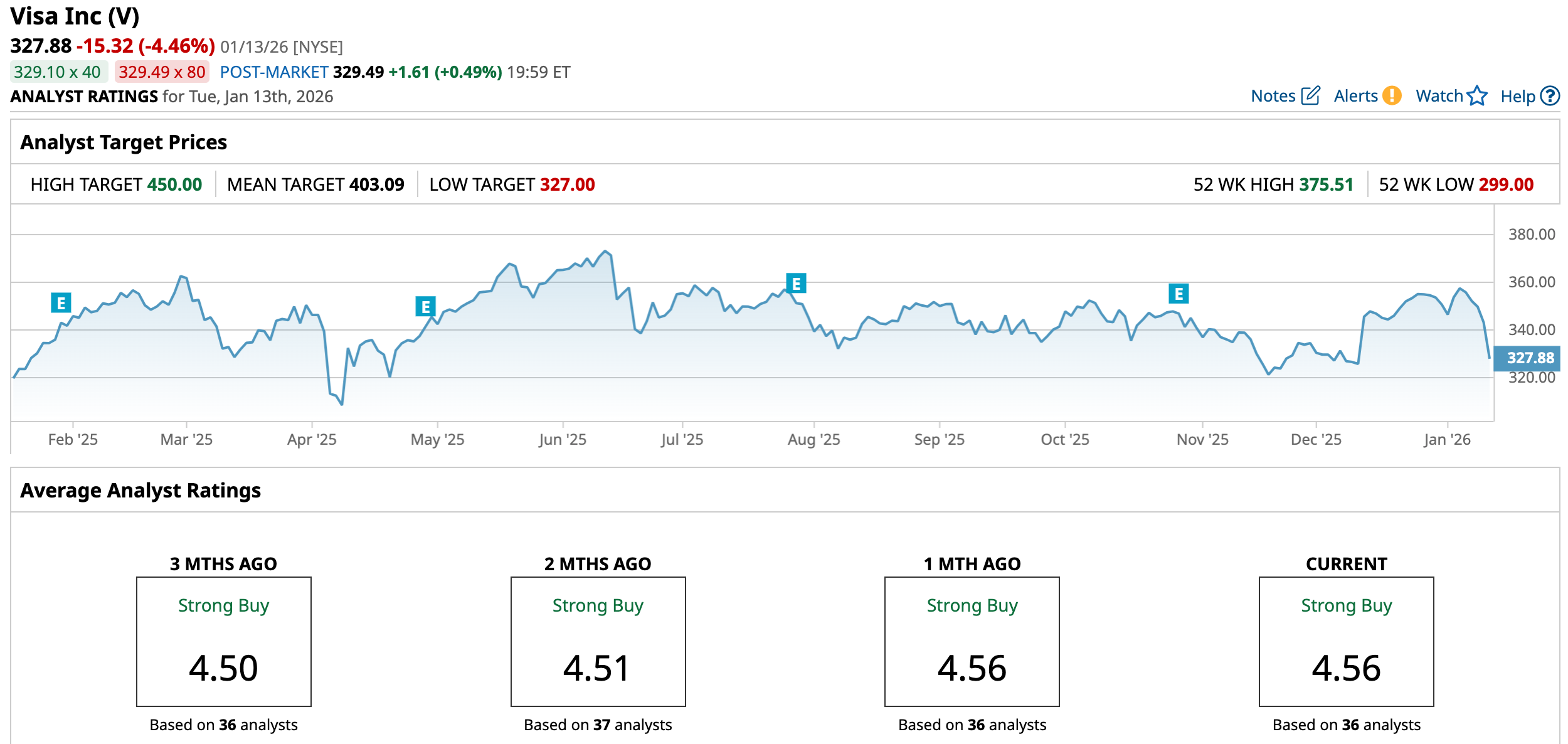Click the red ask quote 329.49 x 80
Viewport: 1568px width, 744px height.
pos(162,72)
